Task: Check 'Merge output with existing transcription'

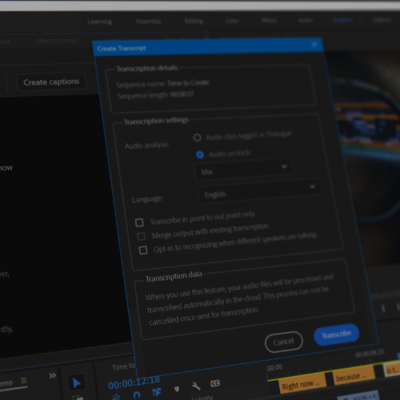Action: (x=141, y=236)
